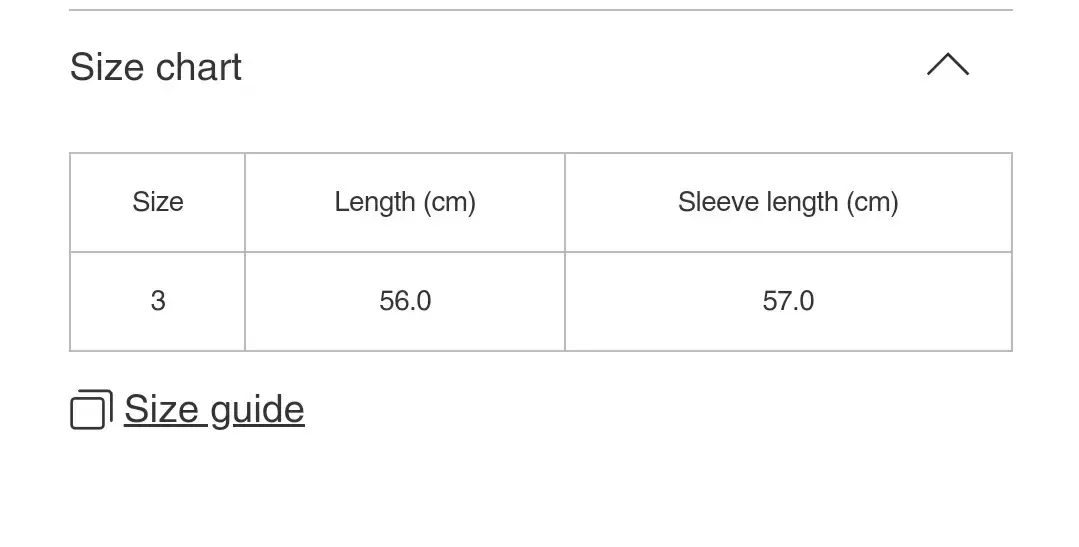The image size is (1079, 547).
Task: Click the word "Size" in the section title
Action: pyautogui.click(x=106, y=68)
